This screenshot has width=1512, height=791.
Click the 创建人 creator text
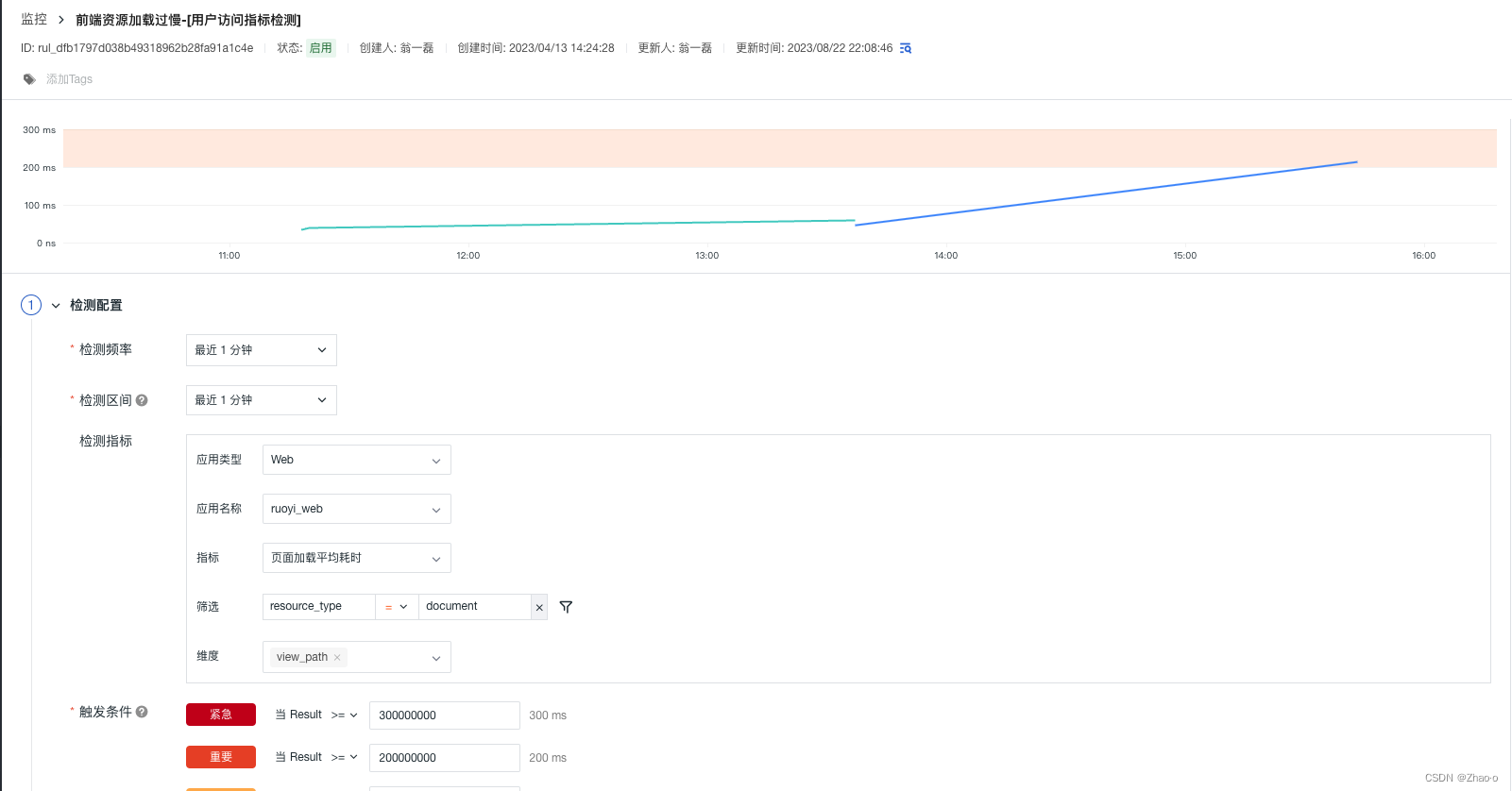pos(397,48)
